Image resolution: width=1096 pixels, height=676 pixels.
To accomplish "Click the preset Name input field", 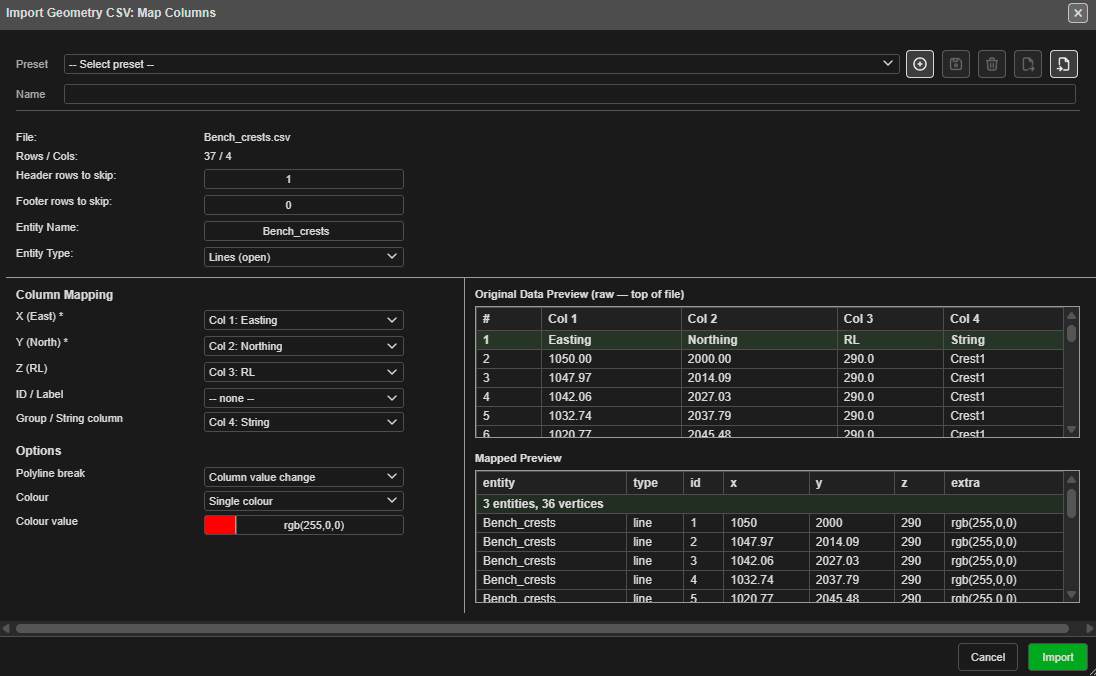I will coord(569,94).
